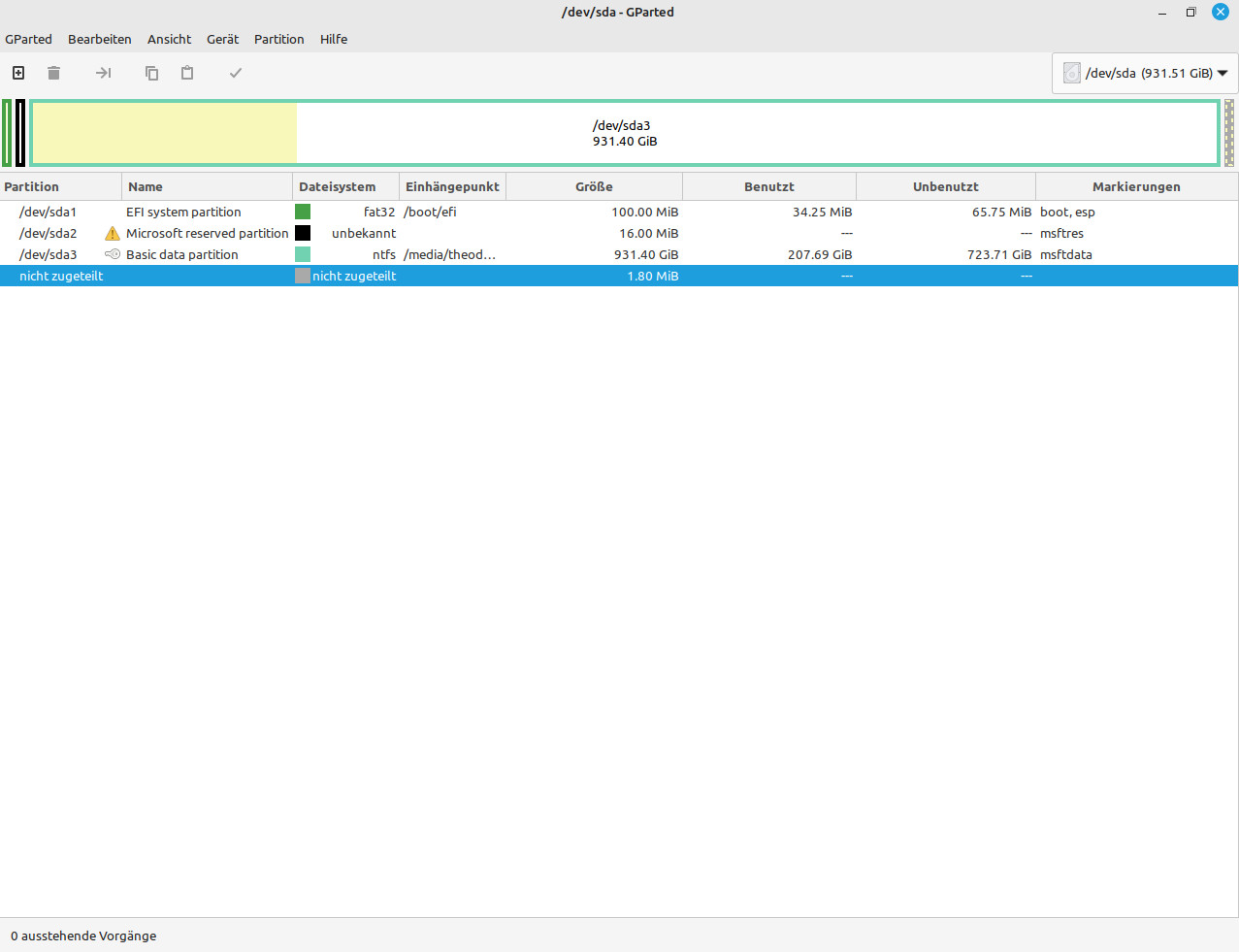Open the Partition menu
This screenshot has width=1239, height=952.
[279, 39]
